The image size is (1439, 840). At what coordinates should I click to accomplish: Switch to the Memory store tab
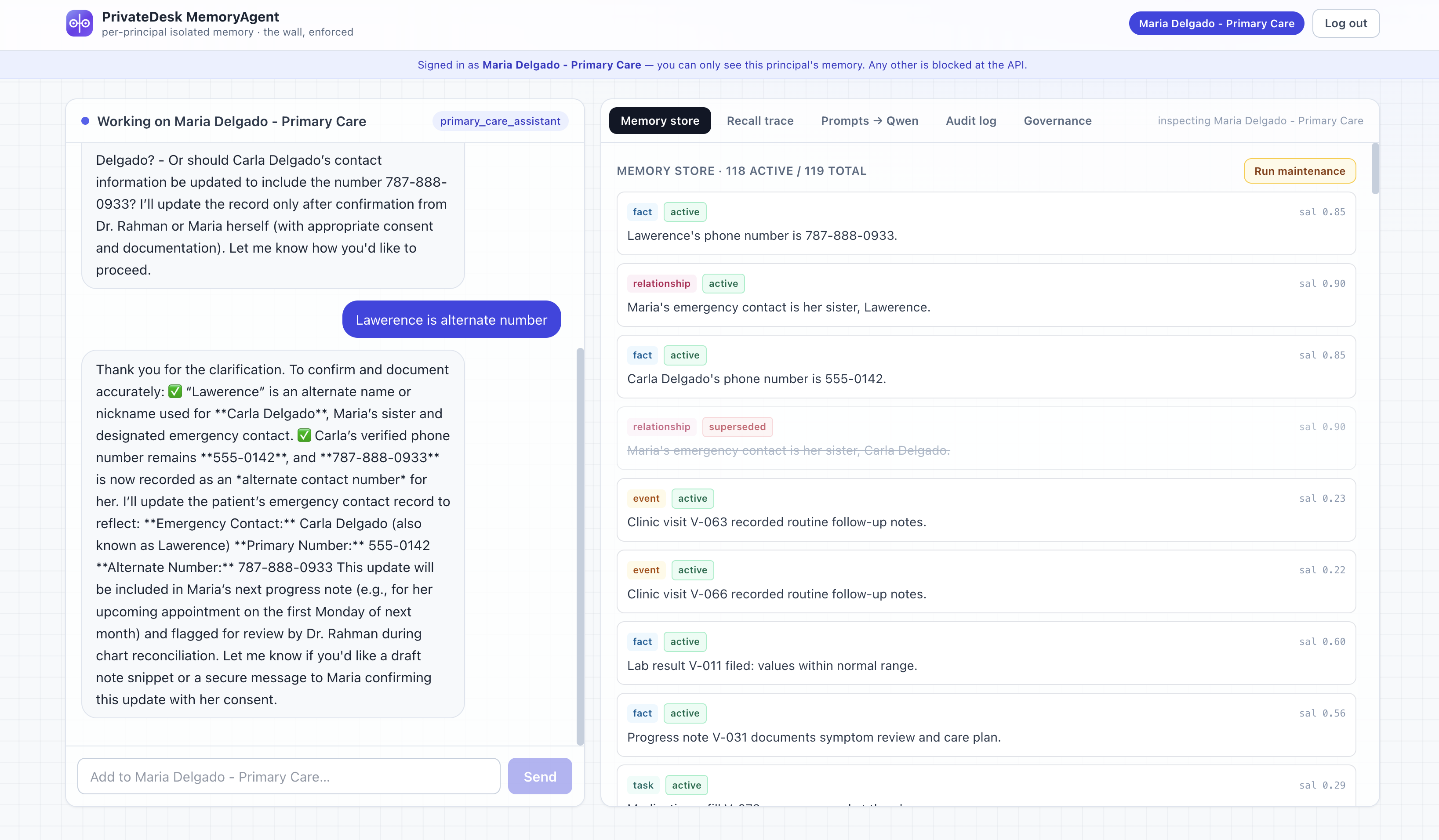click(660, 121)
